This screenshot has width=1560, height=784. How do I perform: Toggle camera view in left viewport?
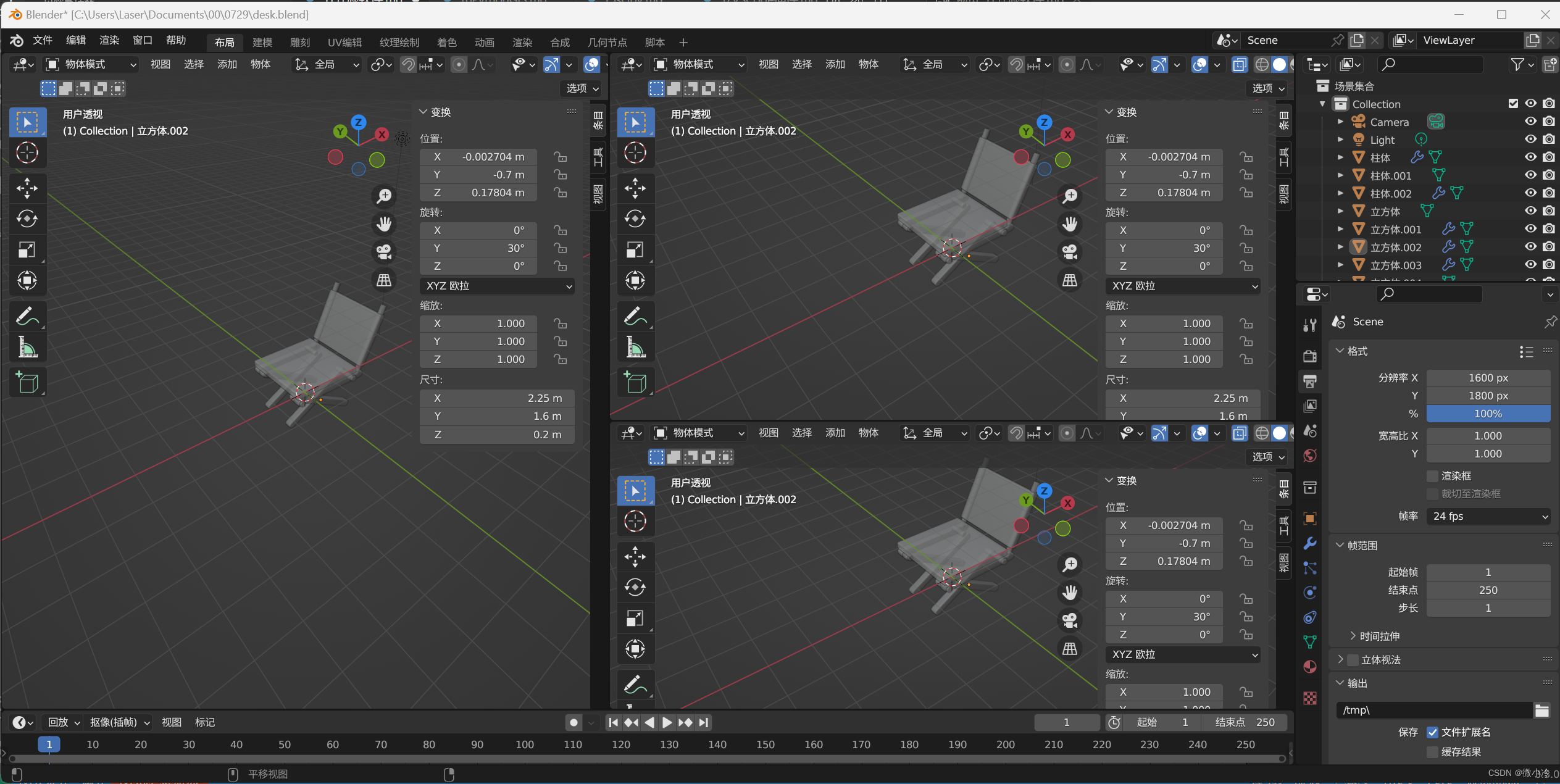[x=384, y=252]
